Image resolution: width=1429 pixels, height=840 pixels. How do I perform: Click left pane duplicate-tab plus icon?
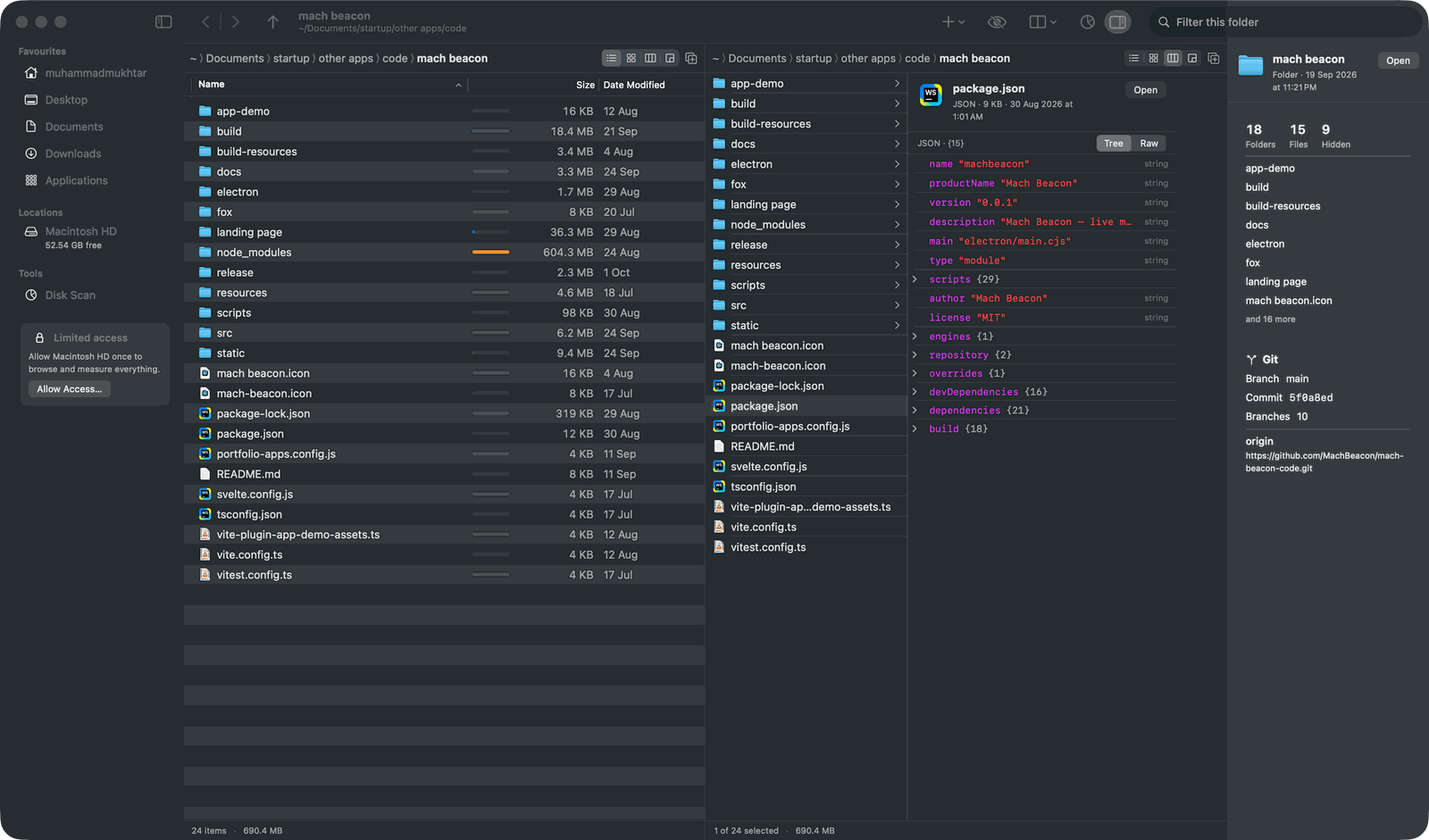(x=691, y=58)
